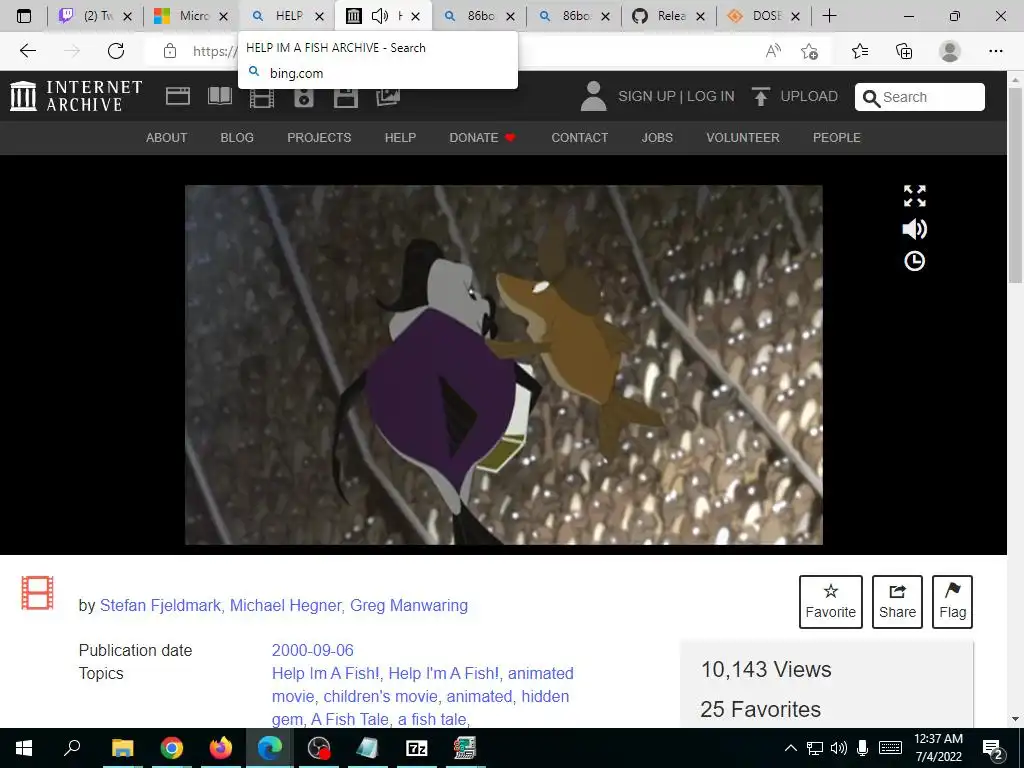This screenshot has width=1024, height=768.
Task: Mute the video player volume icon
Action: (x=914, y=229)
